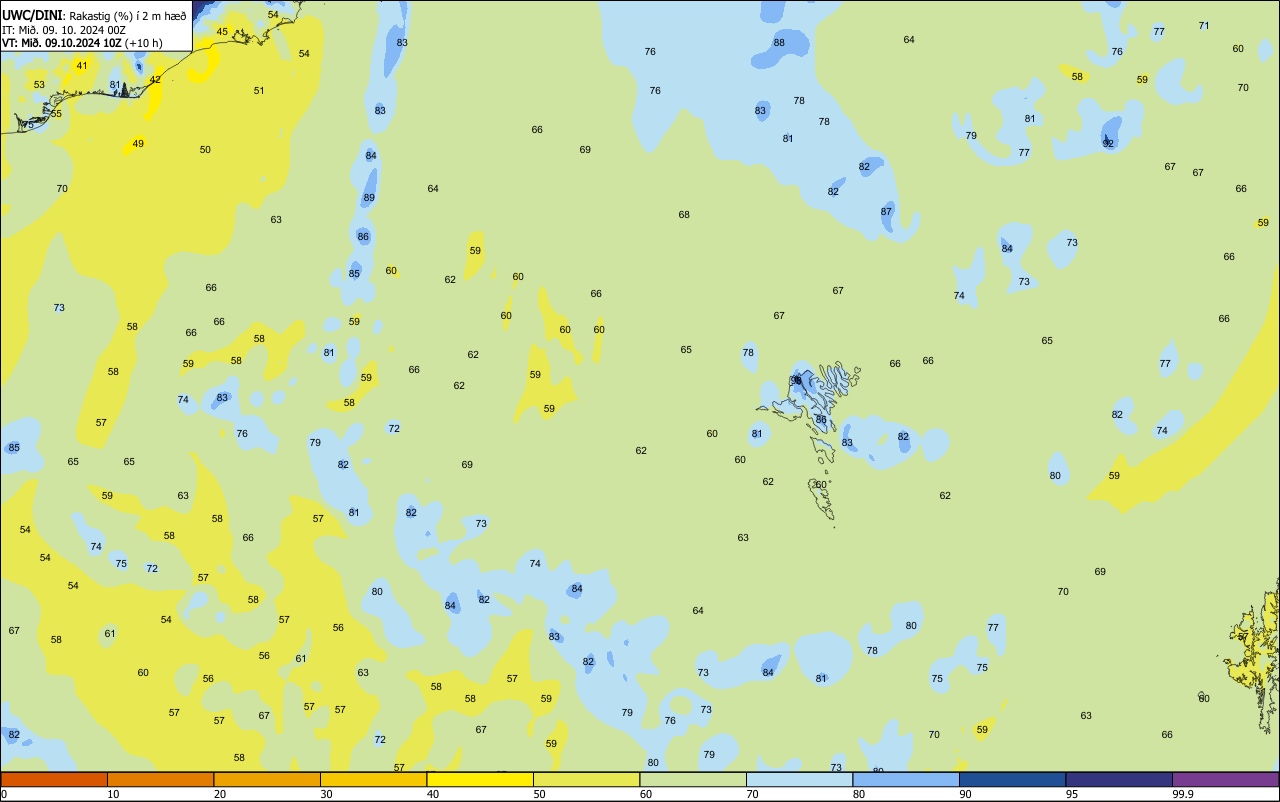
Task: Pick the 80–90 medium blue legend swatch
Action: click(906, 779)
